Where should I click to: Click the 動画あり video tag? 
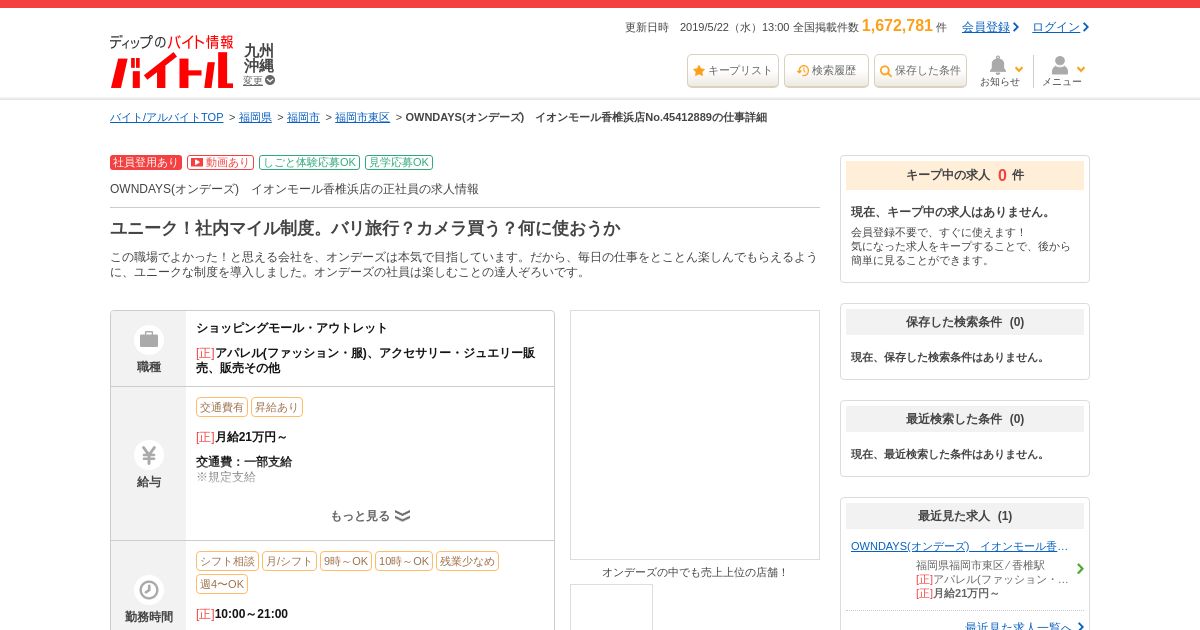pyautogui.click(x=220, y=162)
